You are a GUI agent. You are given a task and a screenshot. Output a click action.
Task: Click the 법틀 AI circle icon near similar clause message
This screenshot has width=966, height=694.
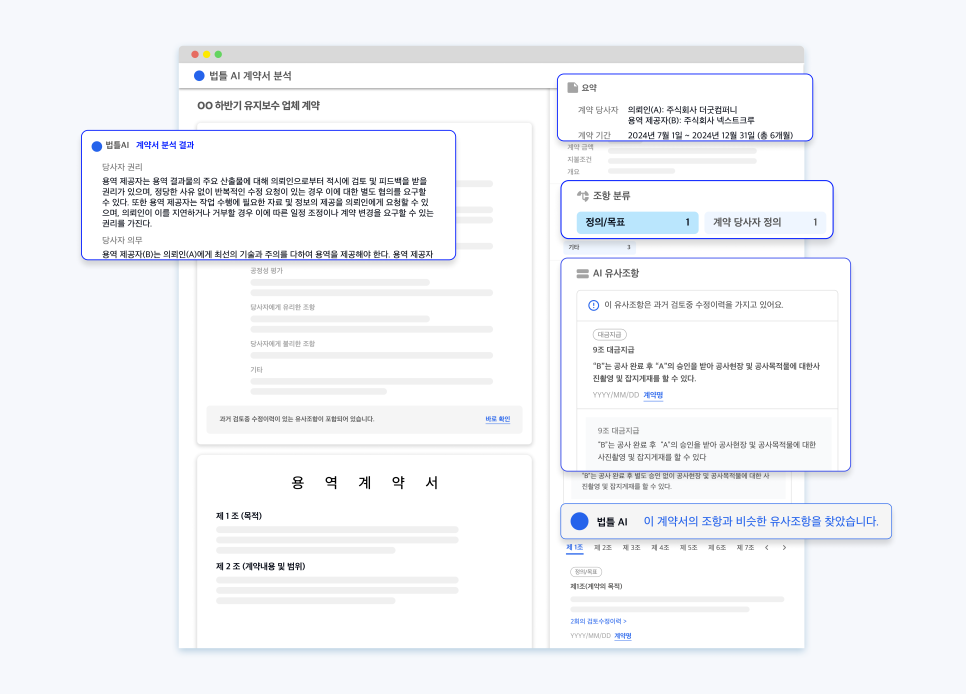581,521
